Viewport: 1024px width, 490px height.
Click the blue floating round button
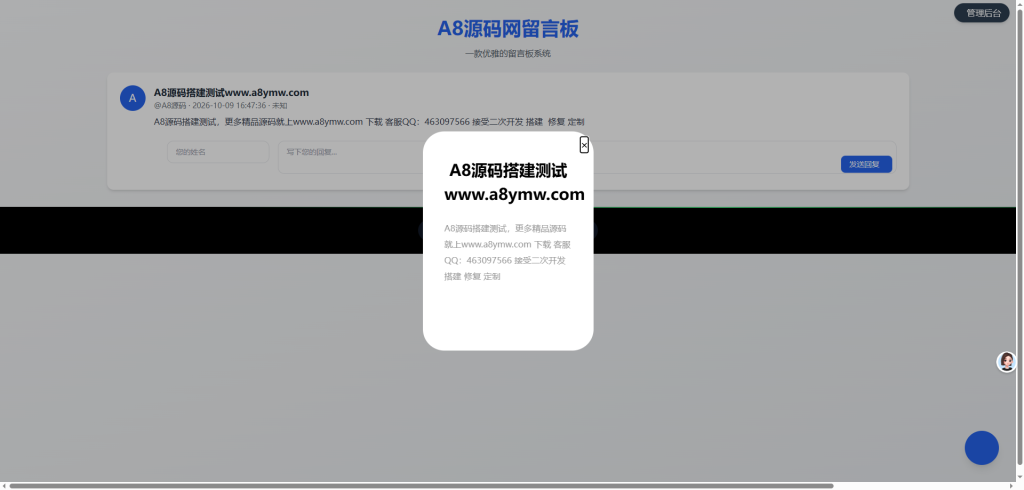point(982,448)
